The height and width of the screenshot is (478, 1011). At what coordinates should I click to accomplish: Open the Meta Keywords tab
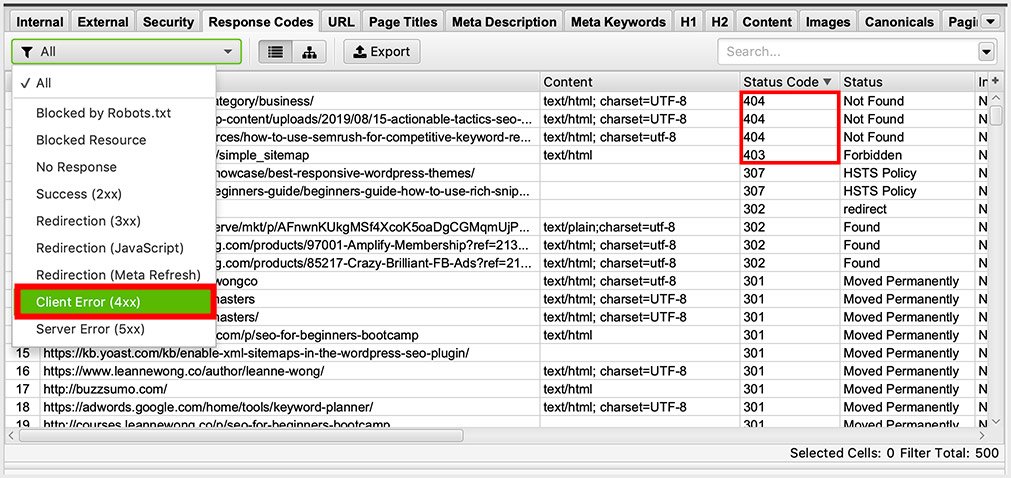pos(618,22)
